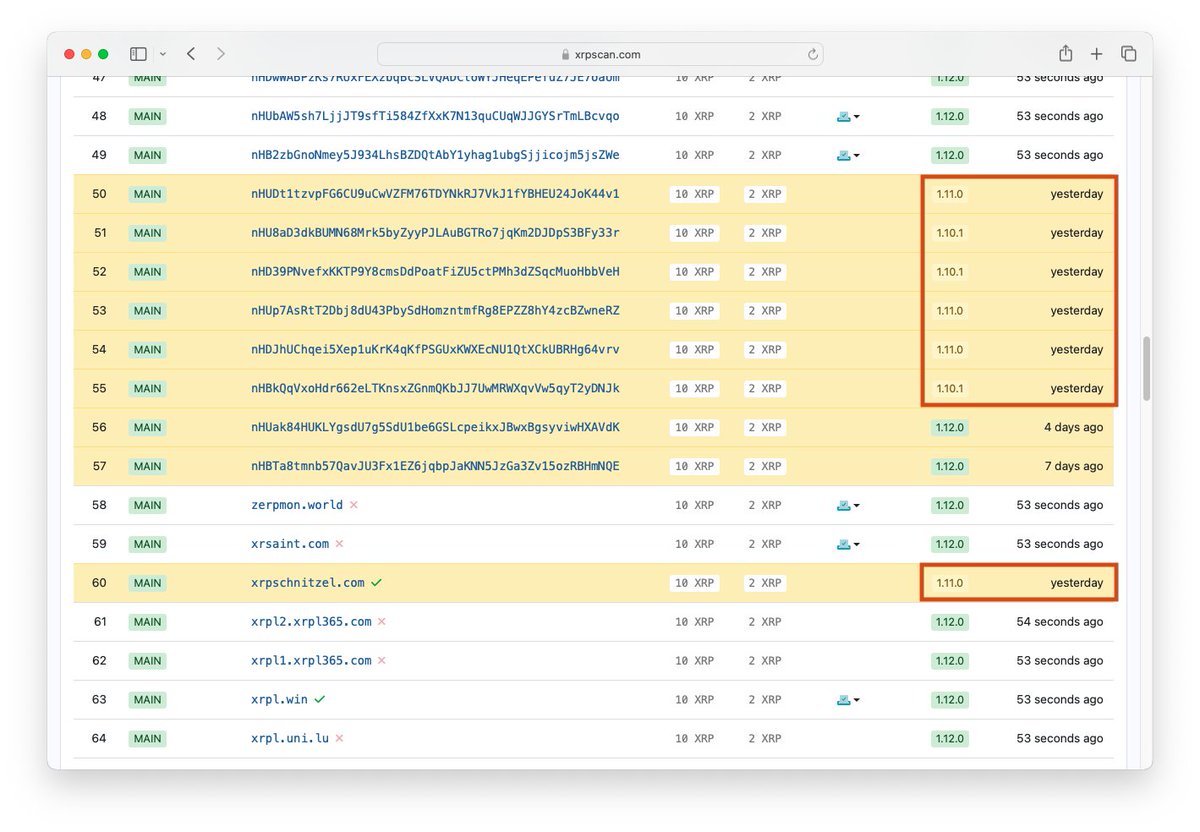Toggle the Safari sidebar icon
Image resolution: width=1200 pixels, height=832 pixels.
tap(138, 53)
